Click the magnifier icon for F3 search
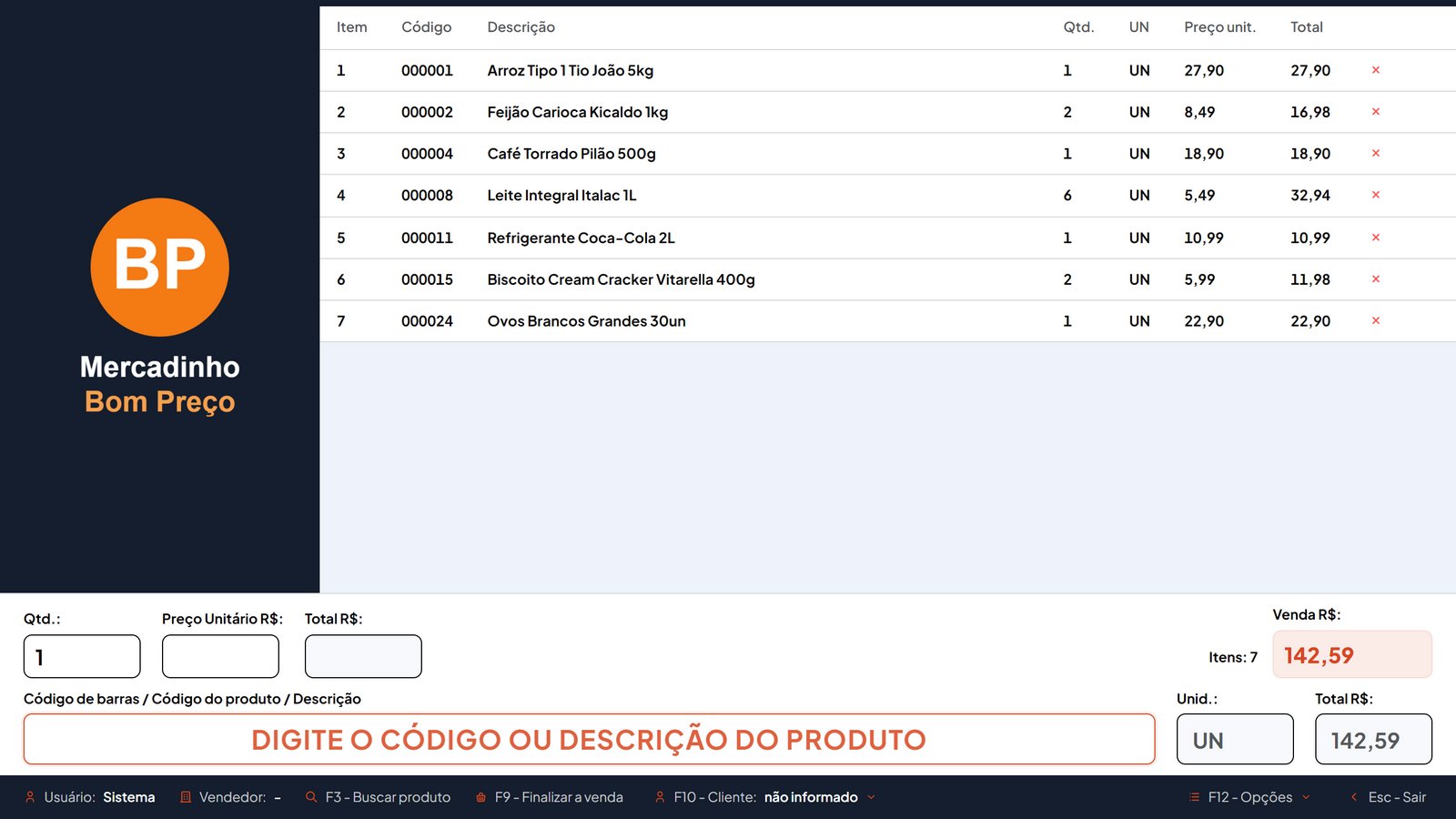 (311, 797)
